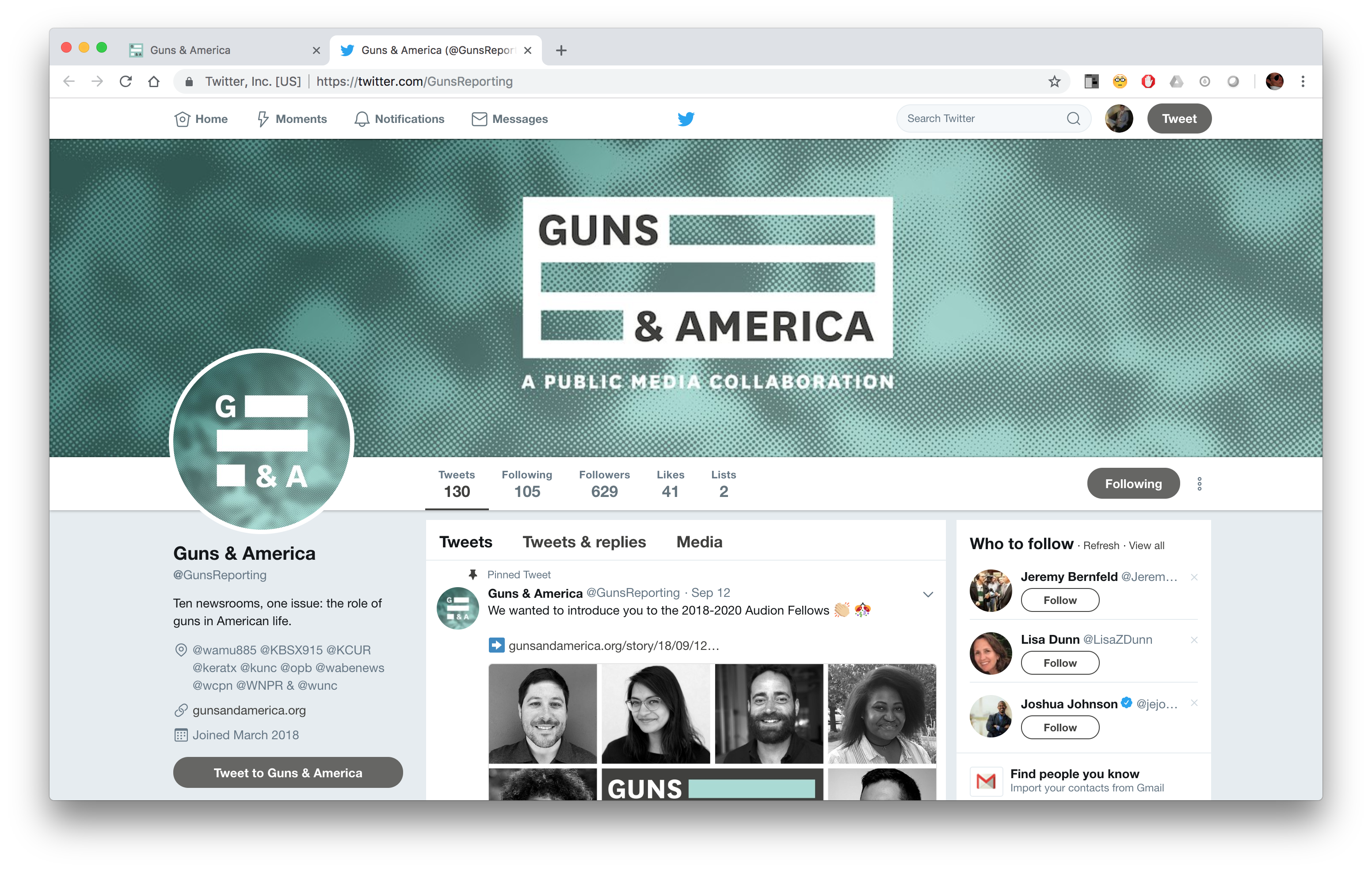Click the site lock icon
This screenshot has height=871, width=1372.
point(189,81)
